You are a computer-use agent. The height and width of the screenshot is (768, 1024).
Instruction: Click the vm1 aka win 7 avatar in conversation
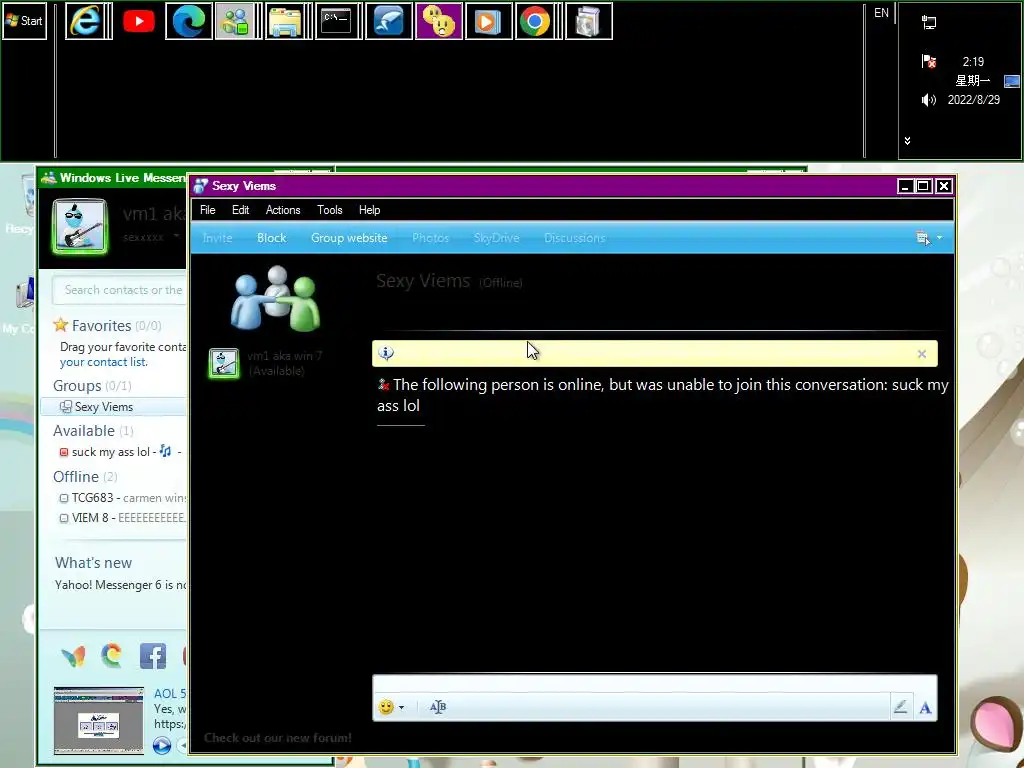click(224, 363)
